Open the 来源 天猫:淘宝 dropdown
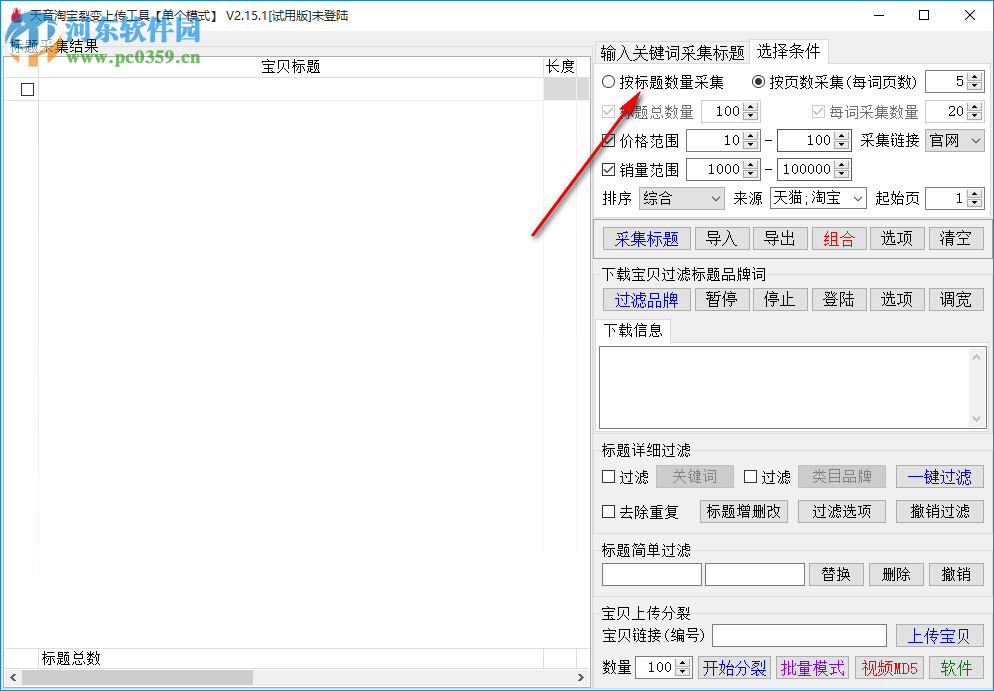 tap(820, 198)
